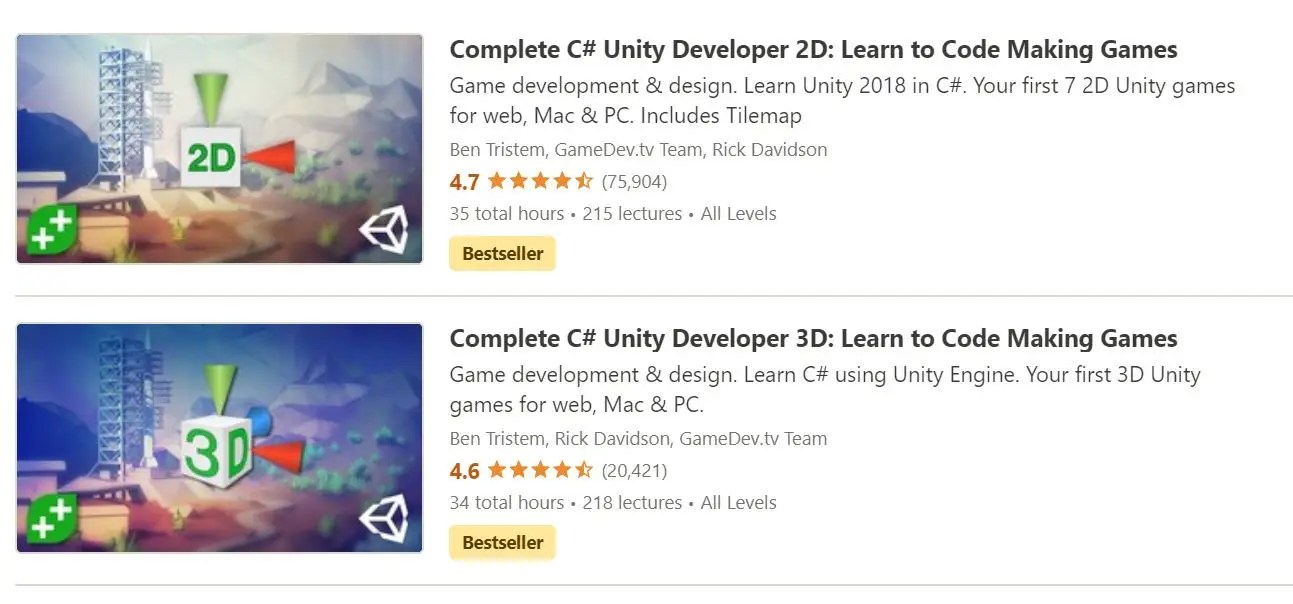The width and height of the screenshot is (1293, 604).
Task: Click the 3D course thumbnail image
Action: tap(218, 438)
